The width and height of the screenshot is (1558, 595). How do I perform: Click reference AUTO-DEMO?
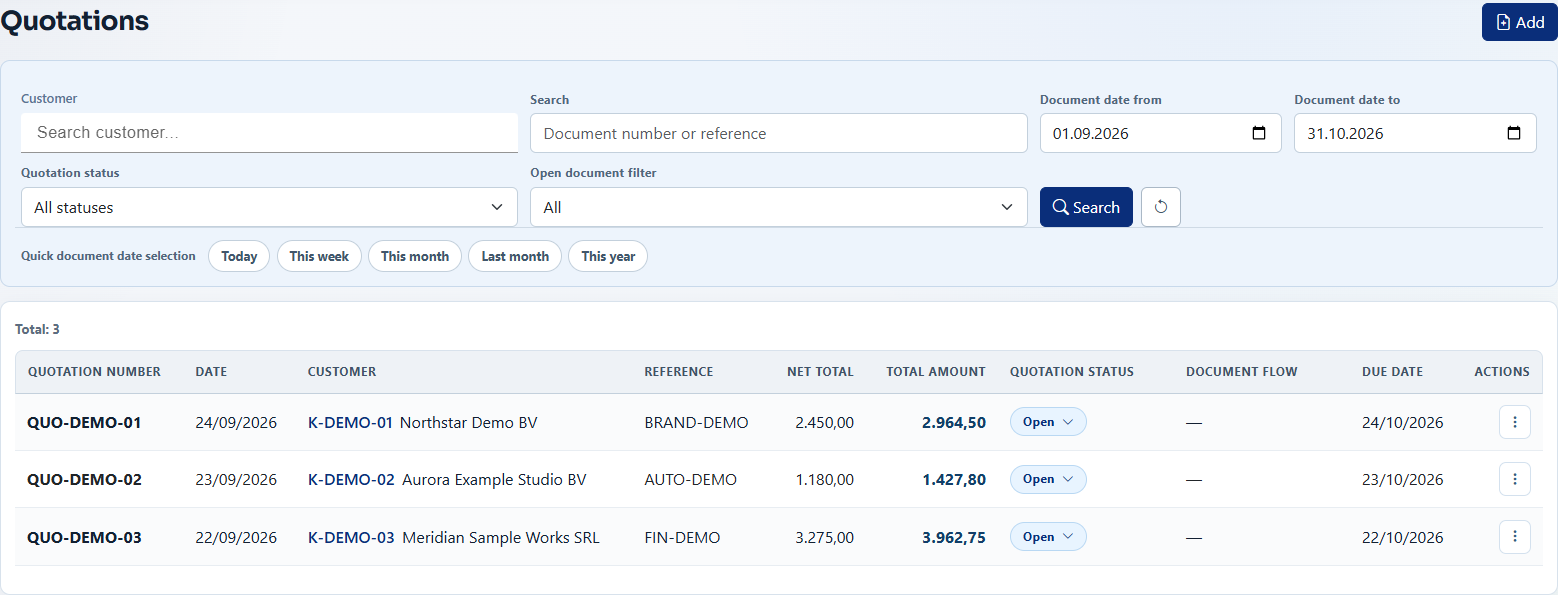(x=690, y=480)
